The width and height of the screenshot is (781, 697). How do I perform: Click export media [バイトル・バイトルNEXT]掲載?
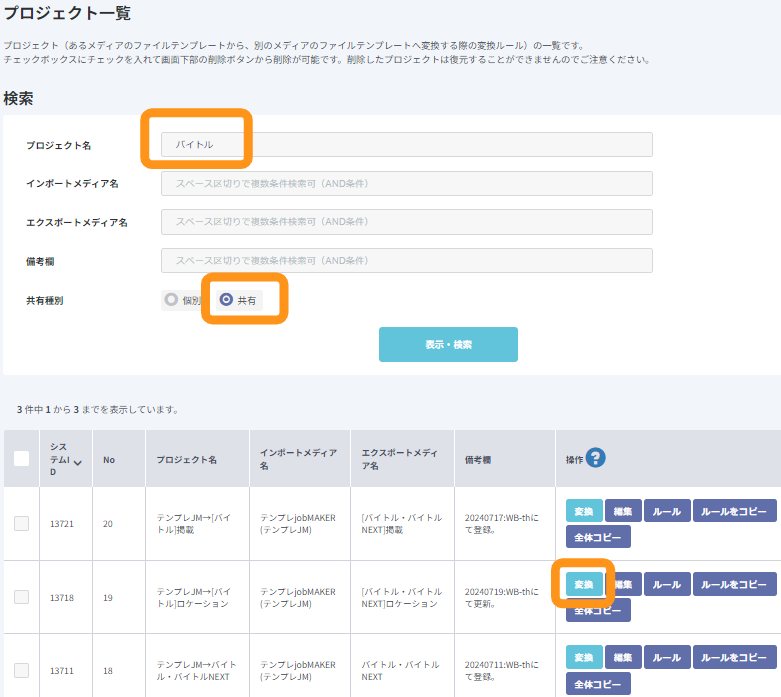(x=401, y=524)
